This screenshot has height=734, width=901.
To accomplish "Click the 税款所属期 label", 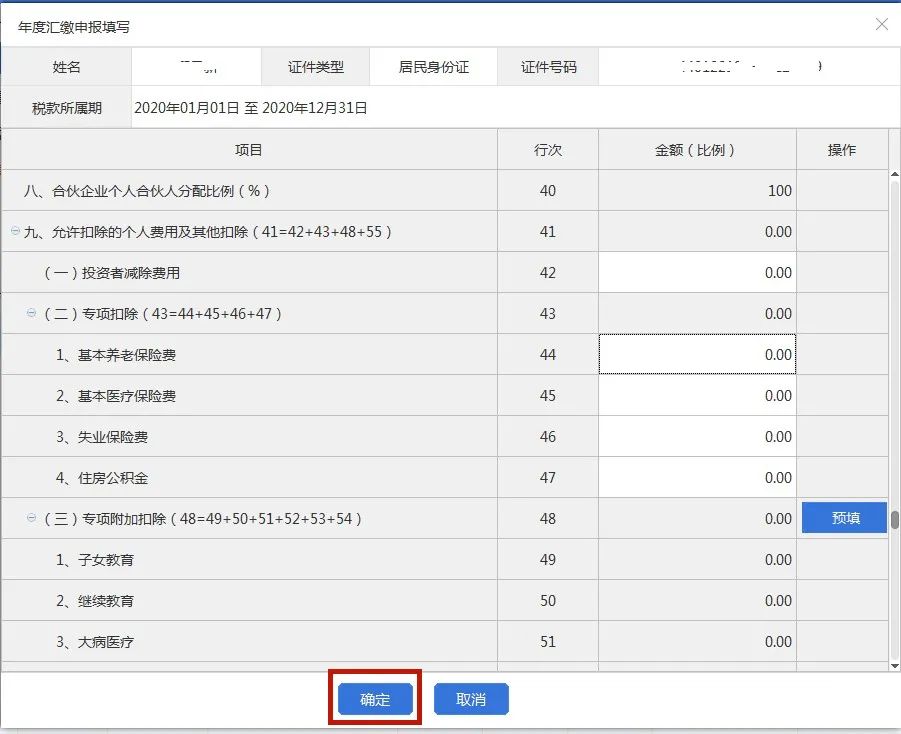I will (x=67, y=108).
